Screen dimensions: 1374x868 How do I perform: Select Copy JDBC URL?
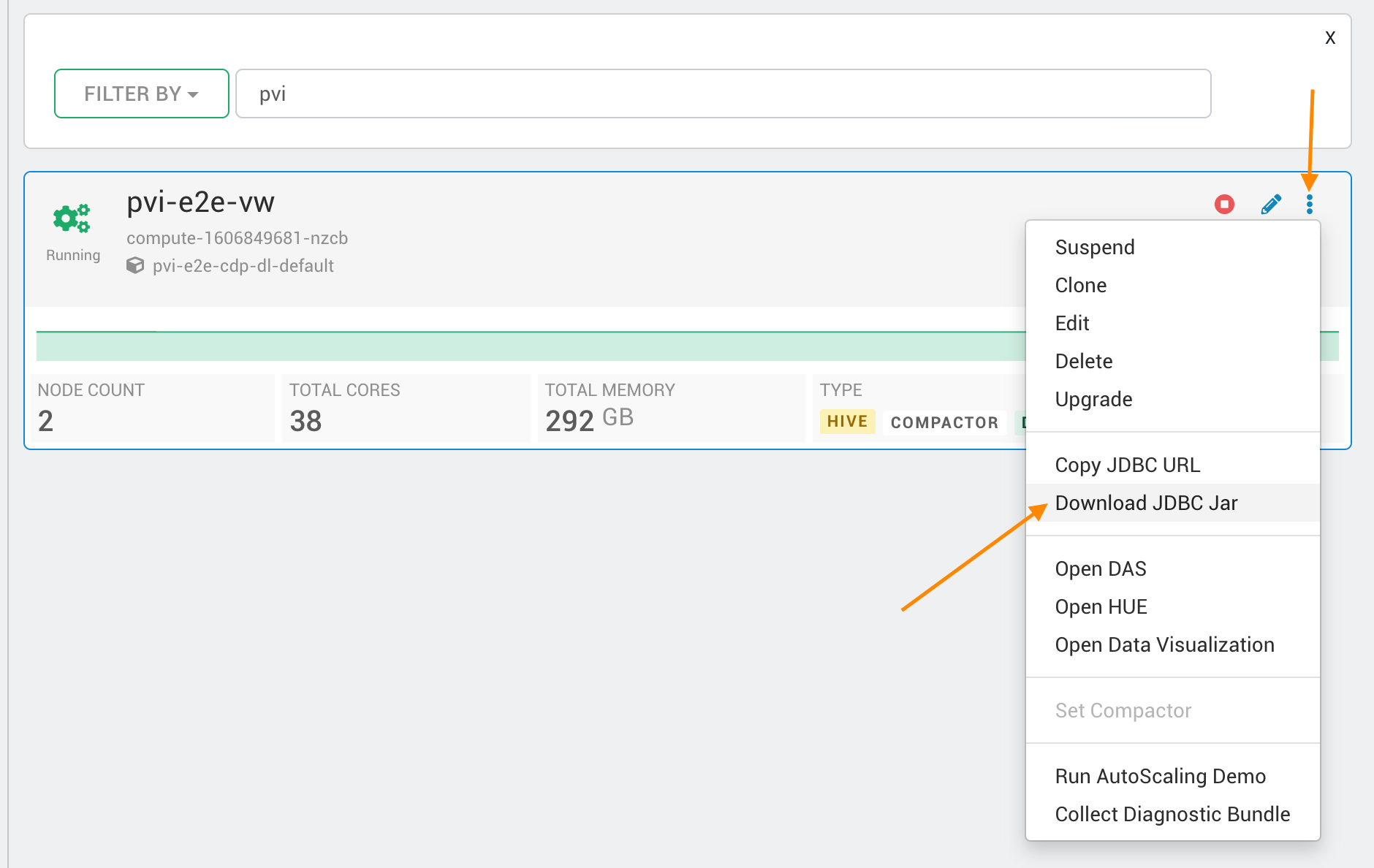click(1128, 465)
